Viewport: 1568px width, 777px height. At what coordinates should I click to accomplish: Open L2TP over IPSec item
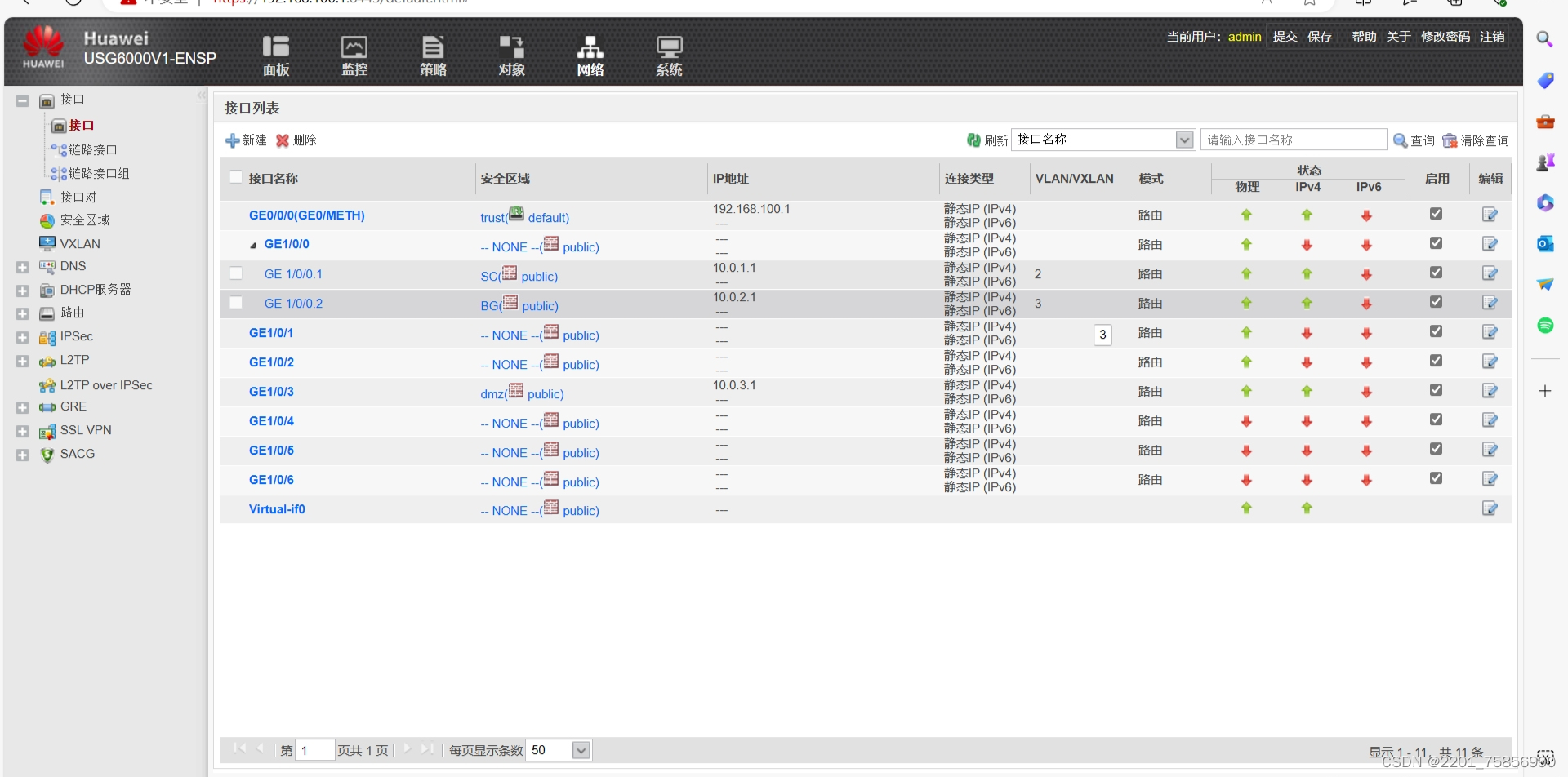point(106,385)
